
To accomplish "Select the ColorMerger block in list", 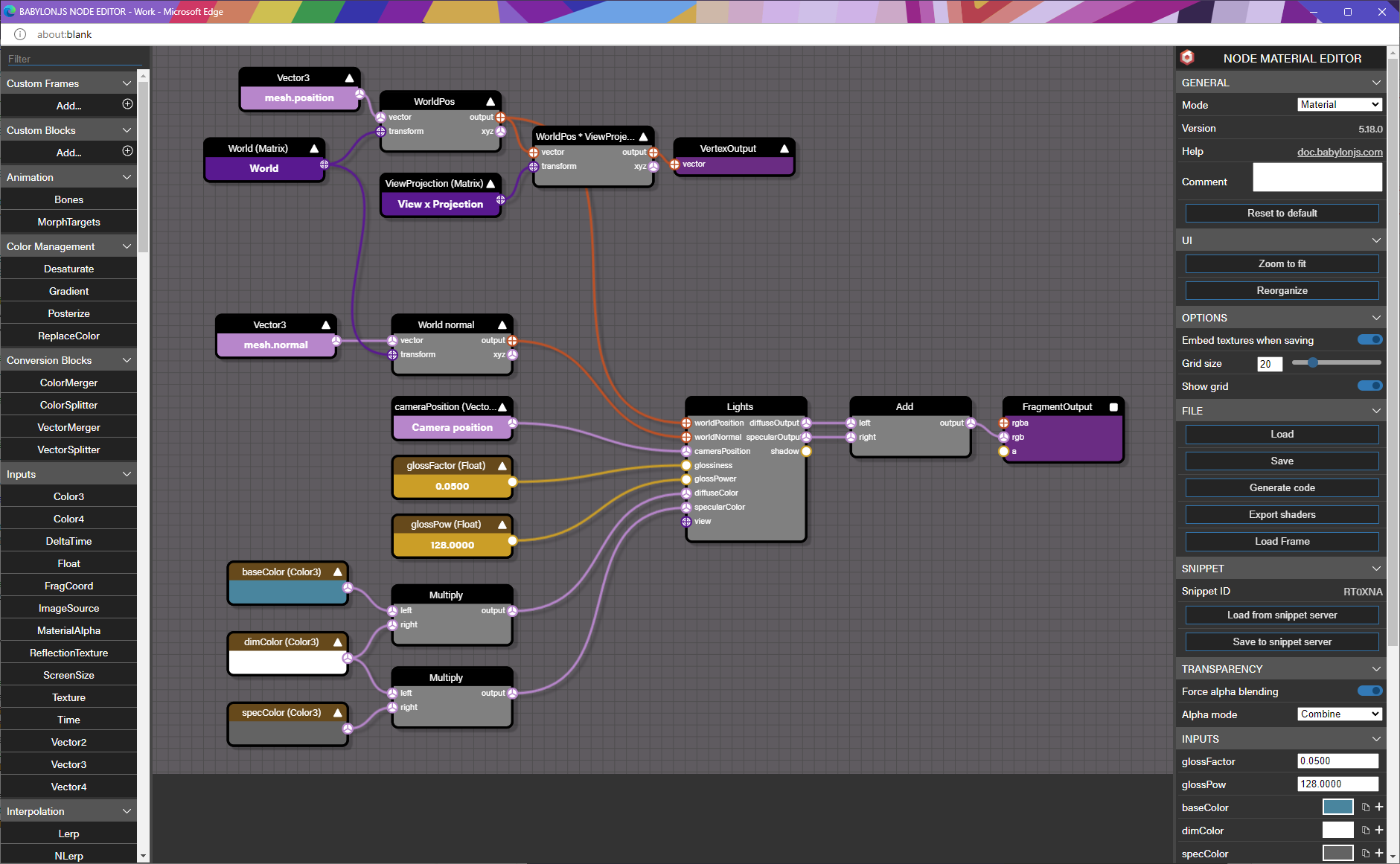I will click(68, 383).
